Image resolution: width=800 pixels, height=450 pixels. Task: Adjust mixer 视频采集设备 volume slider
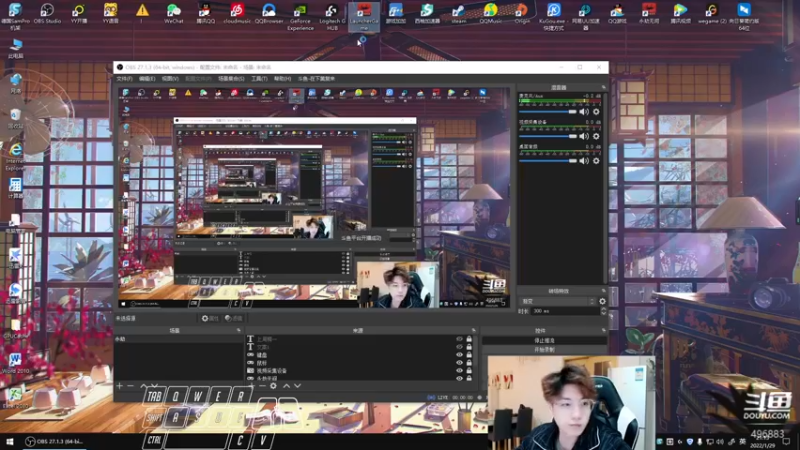click(x=547, y=136)
